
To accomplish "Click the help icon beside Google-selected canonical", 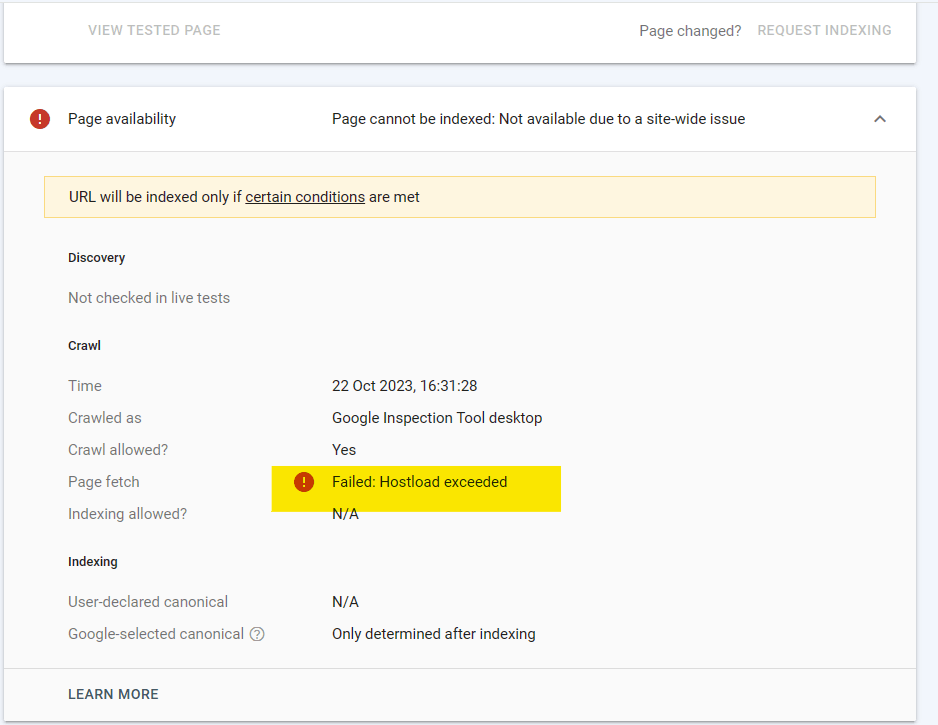I will click(x=257, y=634).
